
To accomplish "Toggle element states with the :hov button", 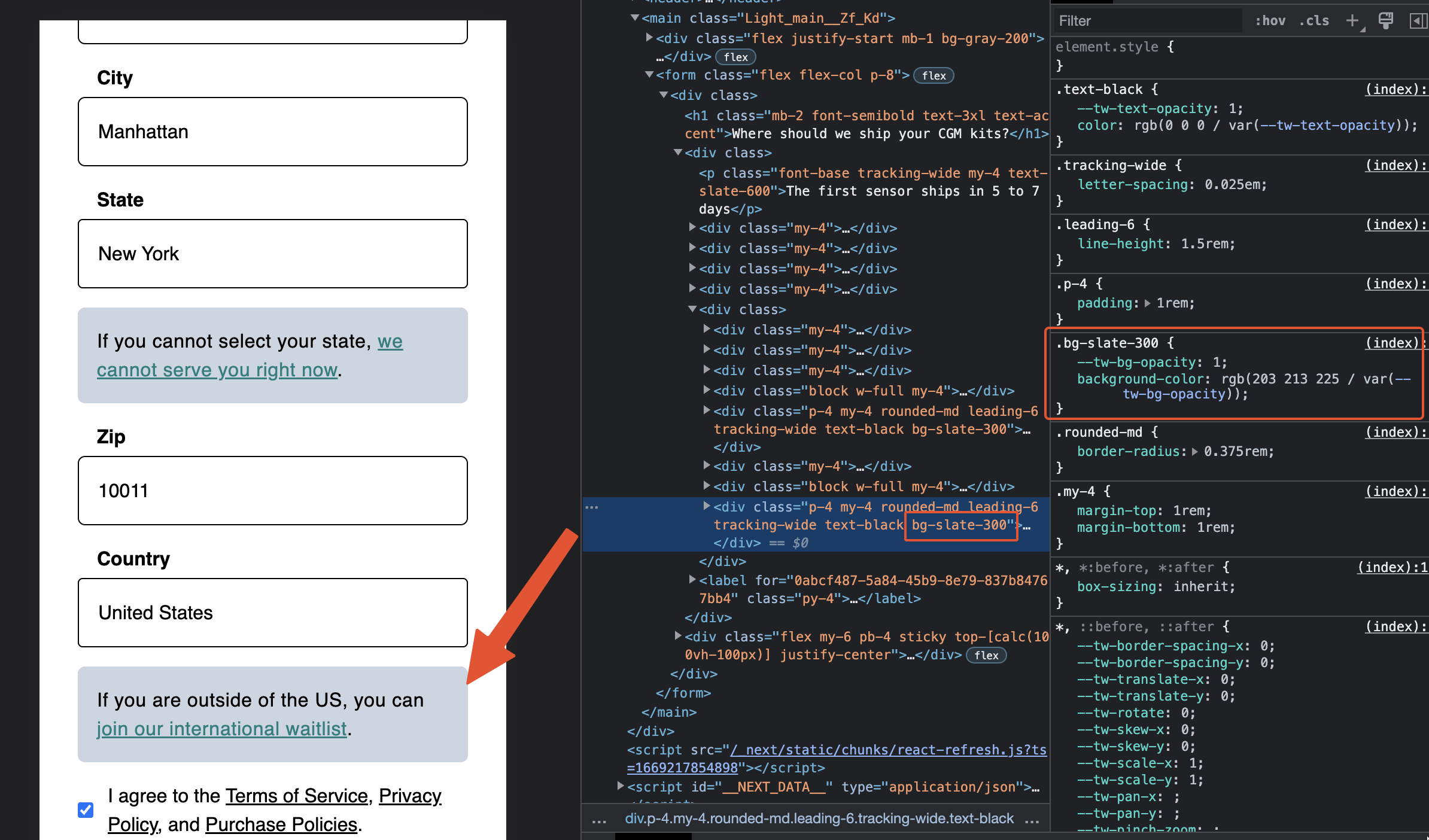I will [1270, 20].
